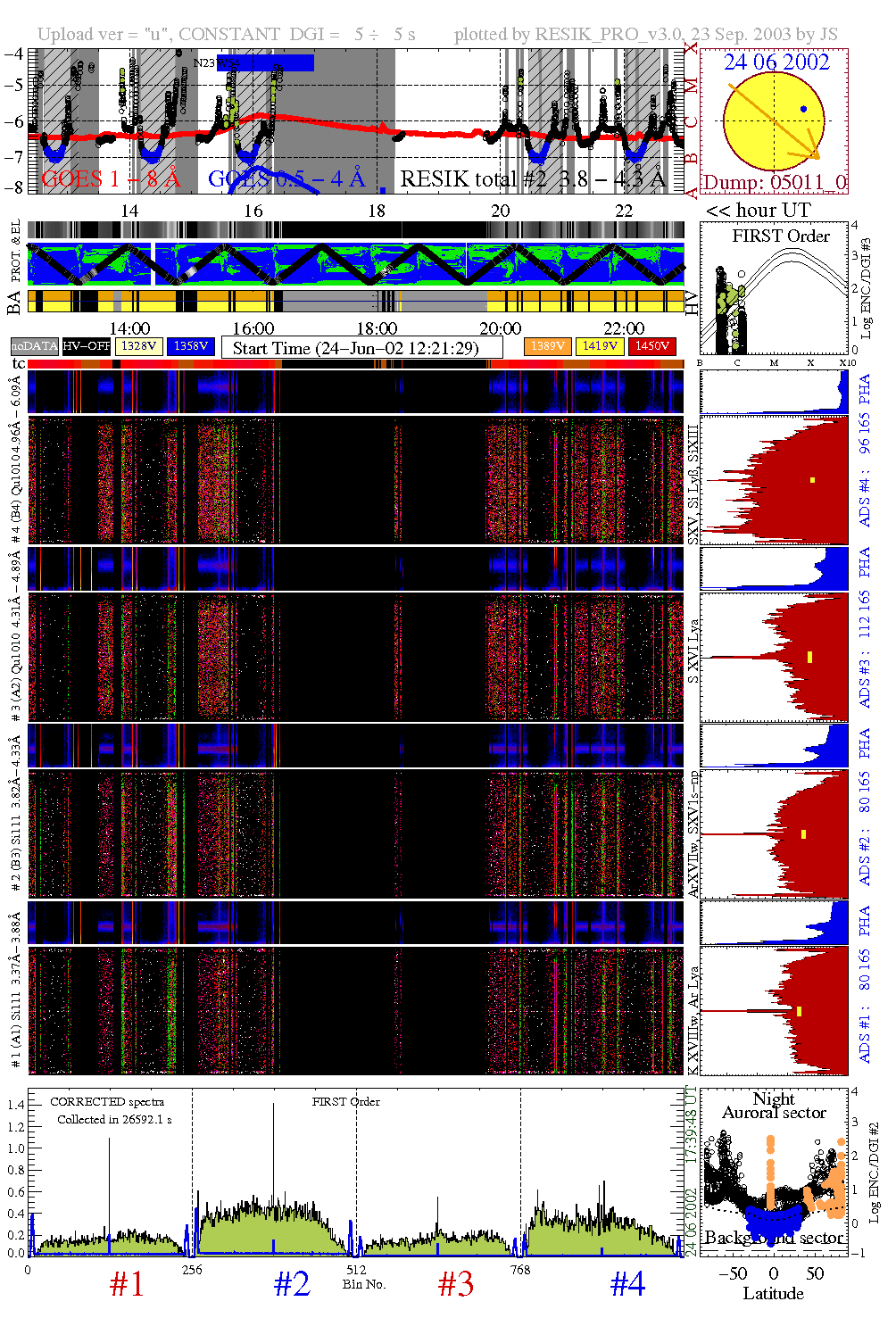Click the HV-OFF black legend box

(x=86, y=346)
